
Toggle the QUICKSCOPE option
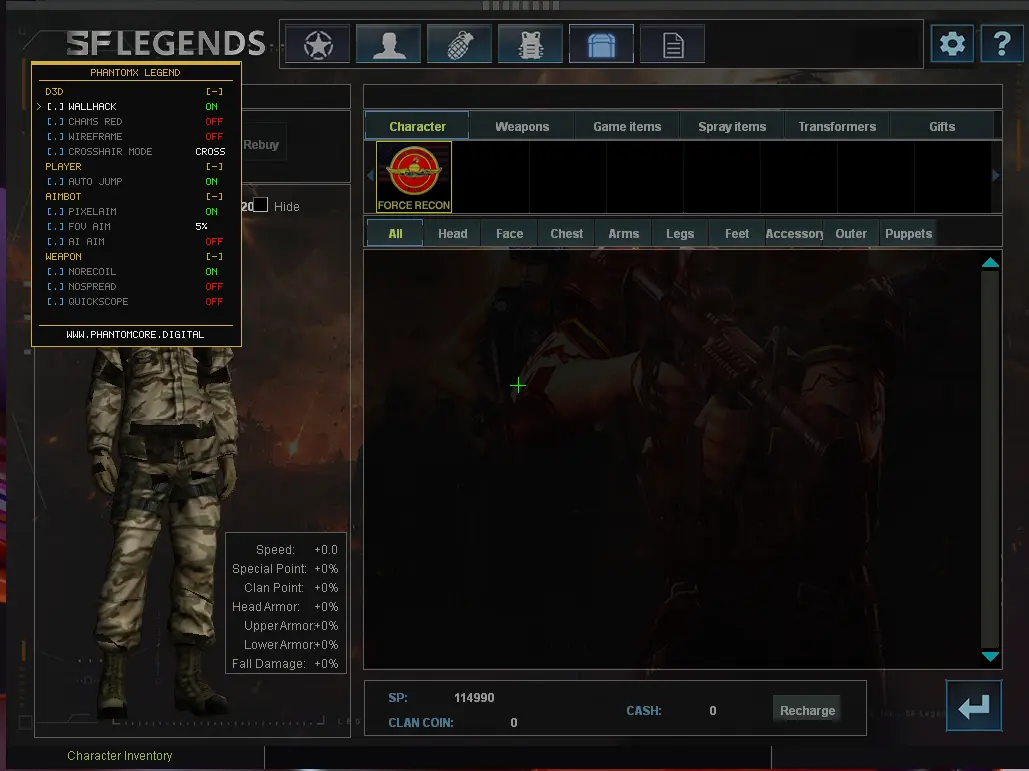135,302
